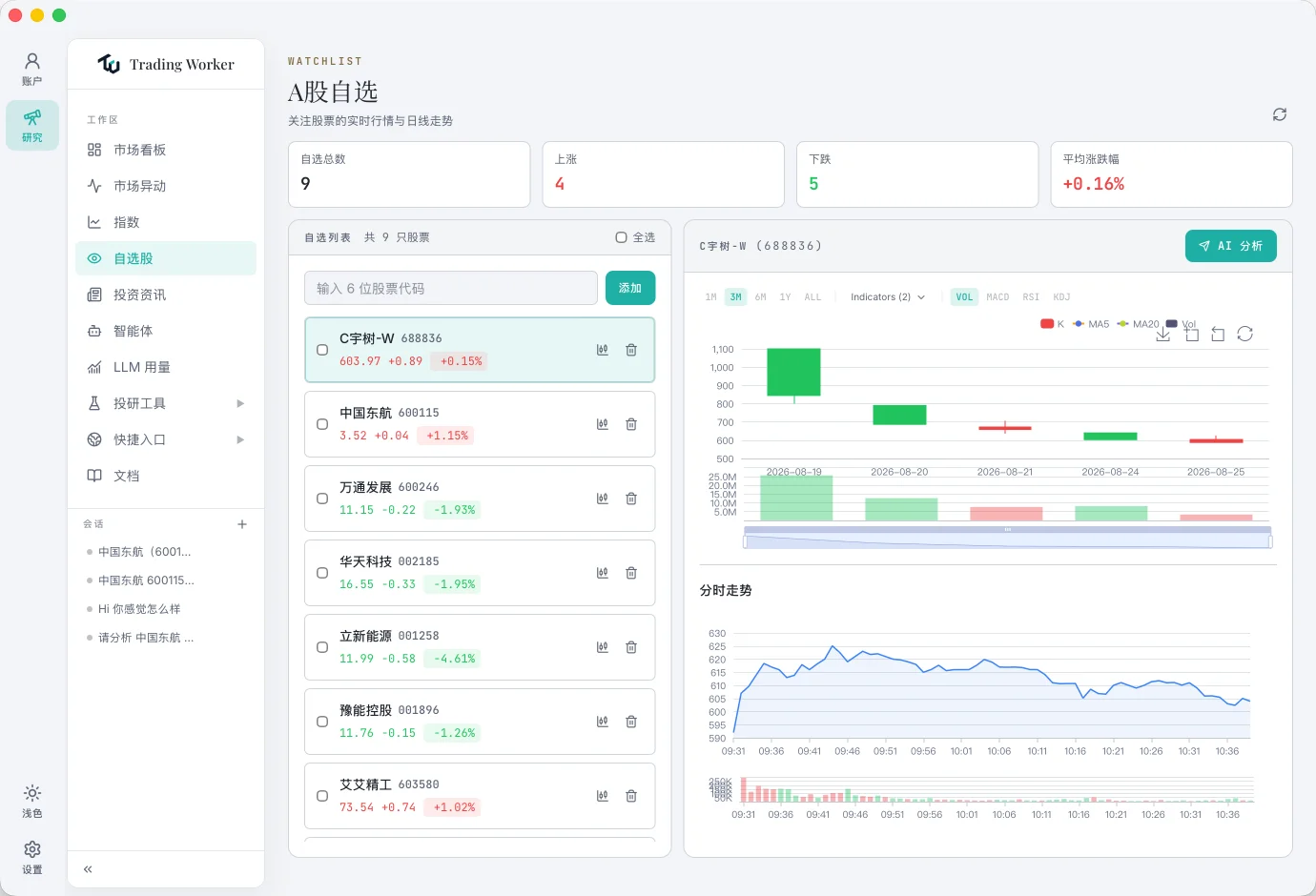Image resolution: width=1316 pixels, height=896 pixels.
Task: Tick checkbox for C宇树-W
Action: point(322,350)
